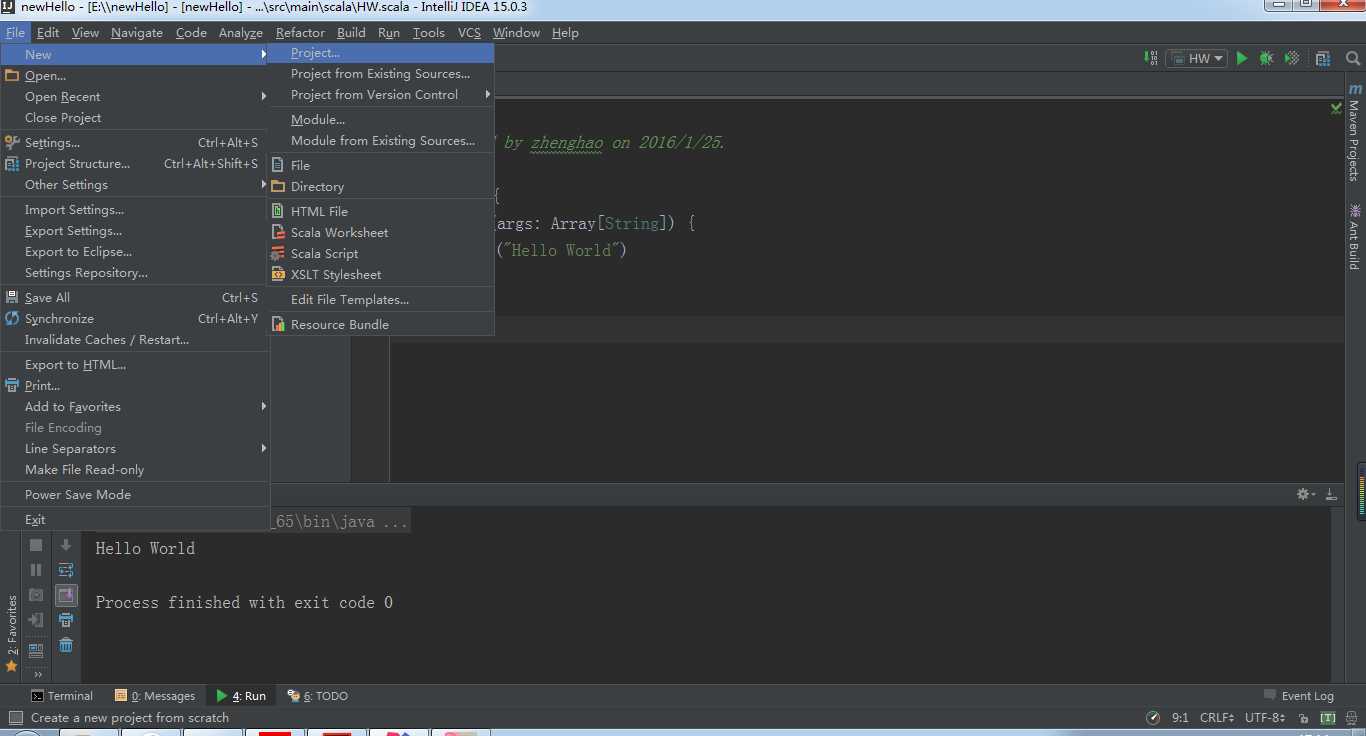Toggle scroll to end icon in Run console

tap(66, 595)
